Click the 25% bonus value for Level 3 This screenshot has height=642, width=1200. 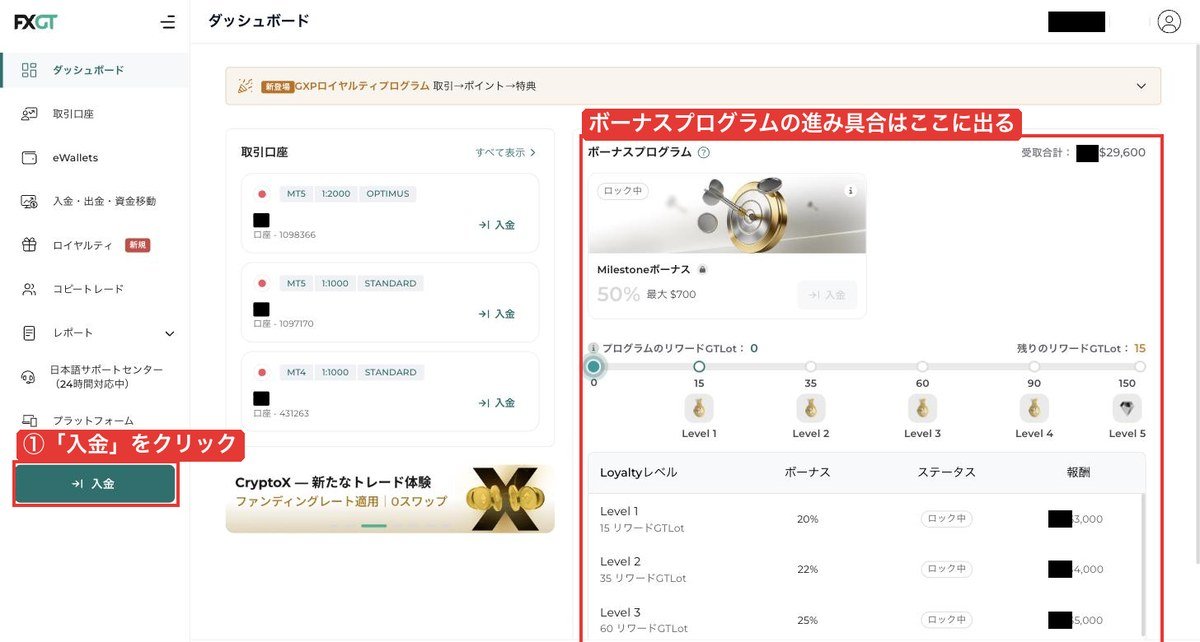coord(808,620)
